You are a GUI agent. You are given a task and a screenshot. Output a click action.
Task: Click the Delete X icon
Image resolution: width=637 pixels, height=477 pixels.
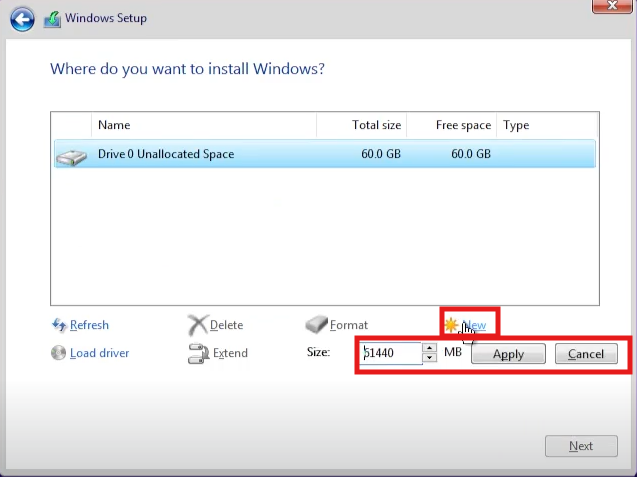pos(198,325)
